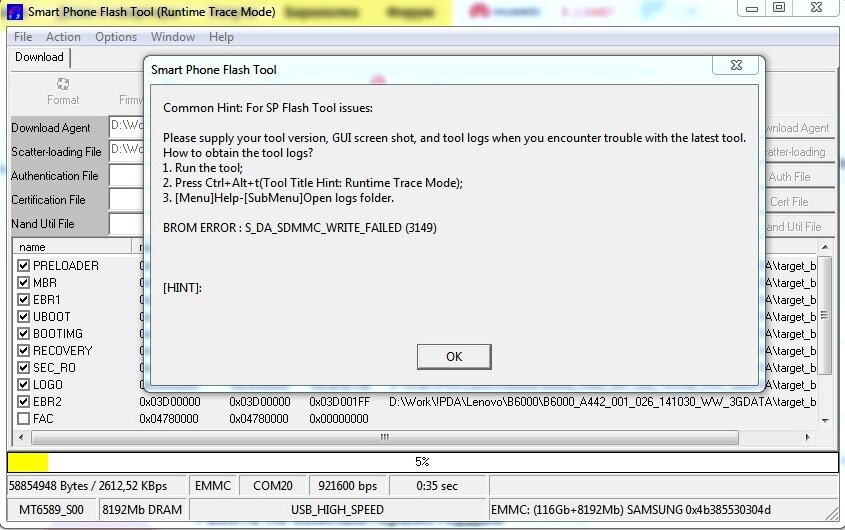Click the Nand Util File input field
Image resolution: width=845 pixels, height=530 pixels.
(x=127, y=224)
